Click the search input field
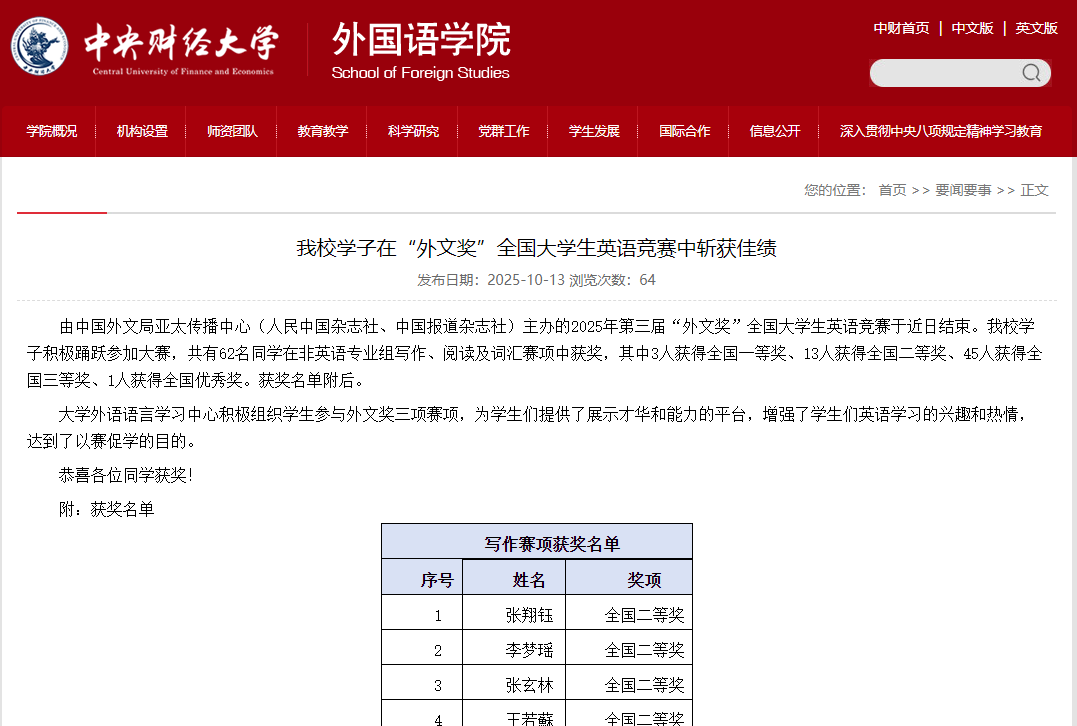This screenshot has width=1077, height=726. point(943,73)
